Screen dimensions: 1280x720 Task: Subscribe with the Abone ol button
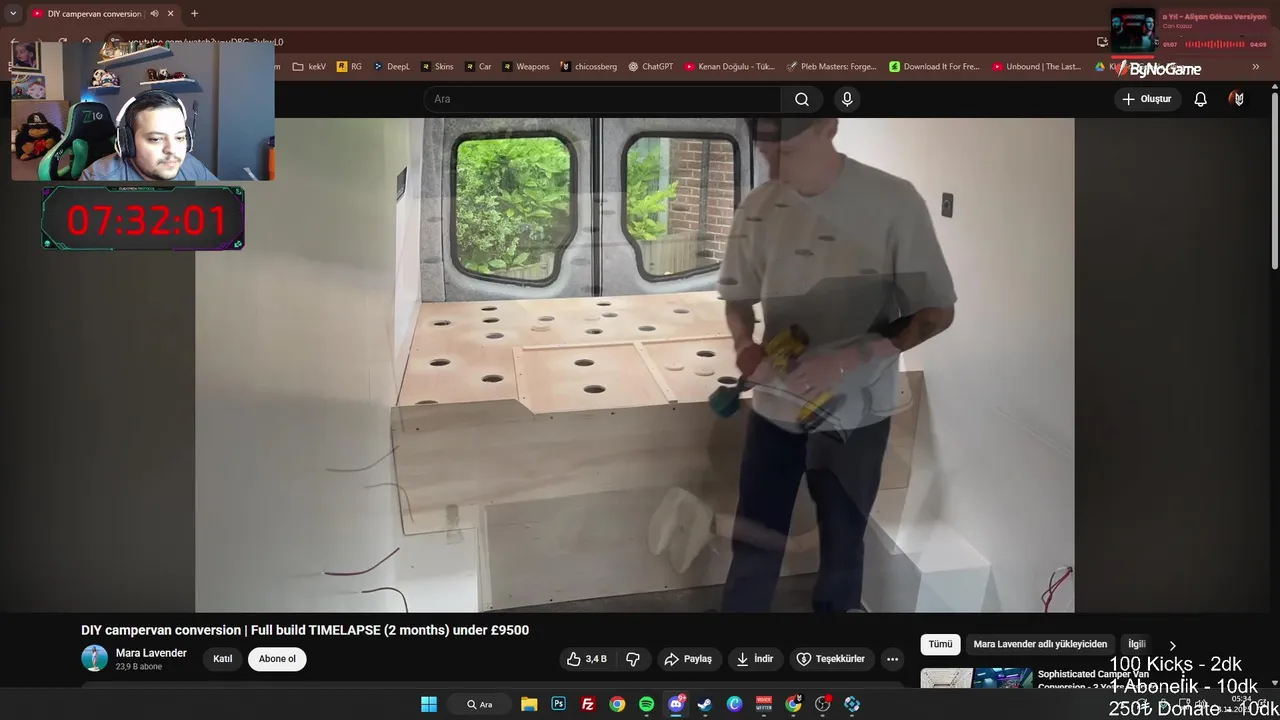pyautogui.click(x=277, y=659)
